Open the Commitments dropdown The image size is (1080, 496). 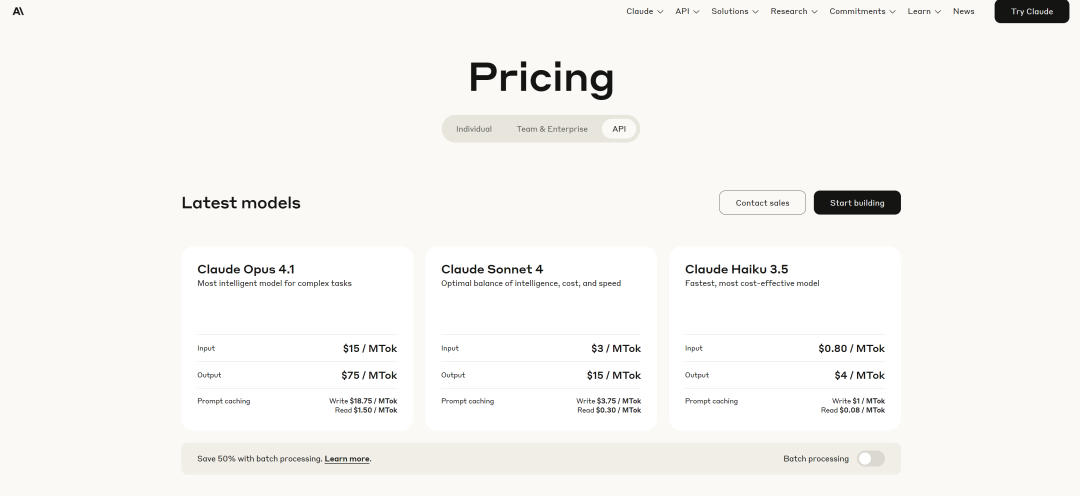point(862,11)
